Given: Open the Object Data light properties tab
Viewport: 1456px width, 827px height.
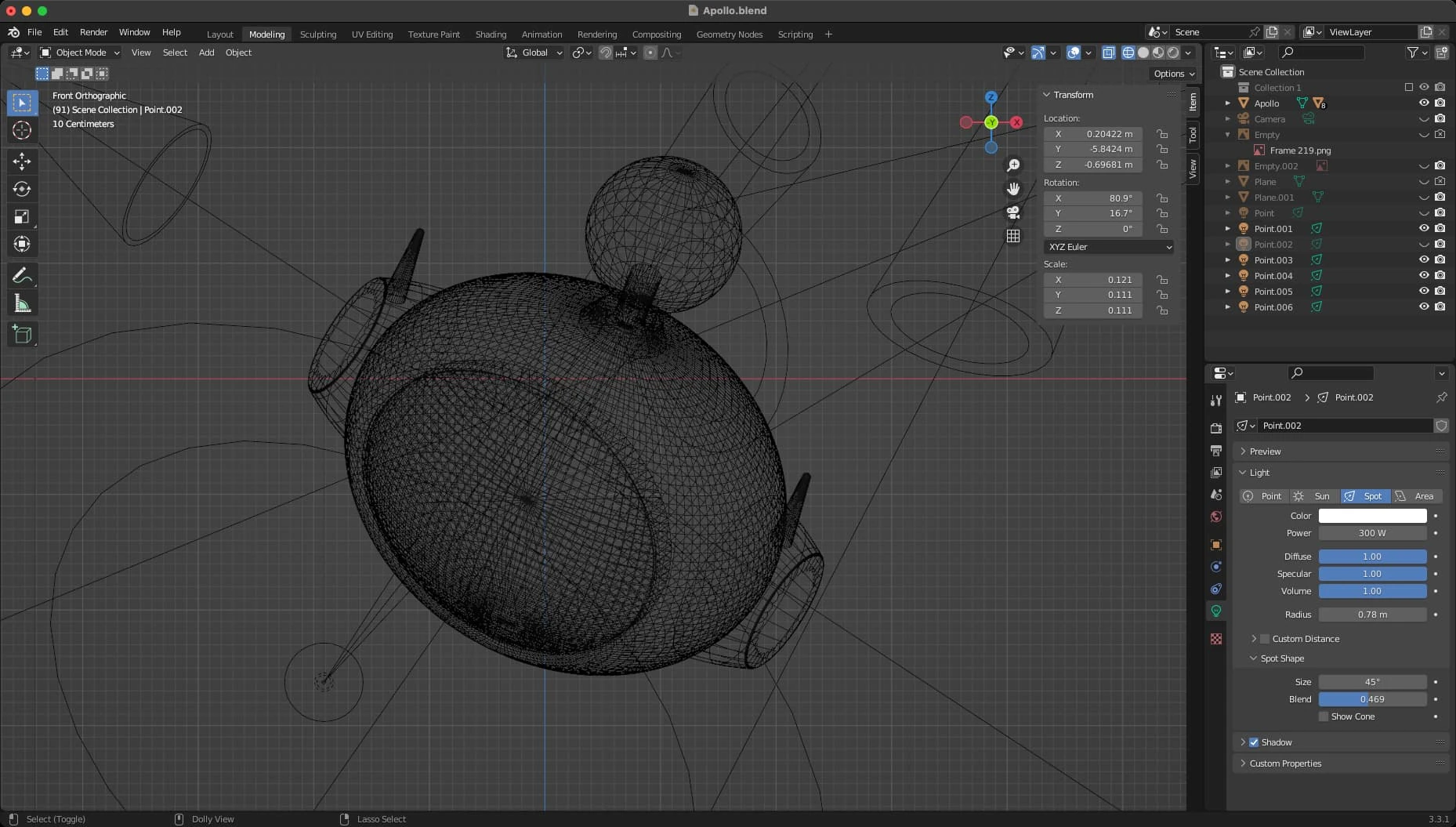Looking at the screenshot, I should (x=1216, y=611).
